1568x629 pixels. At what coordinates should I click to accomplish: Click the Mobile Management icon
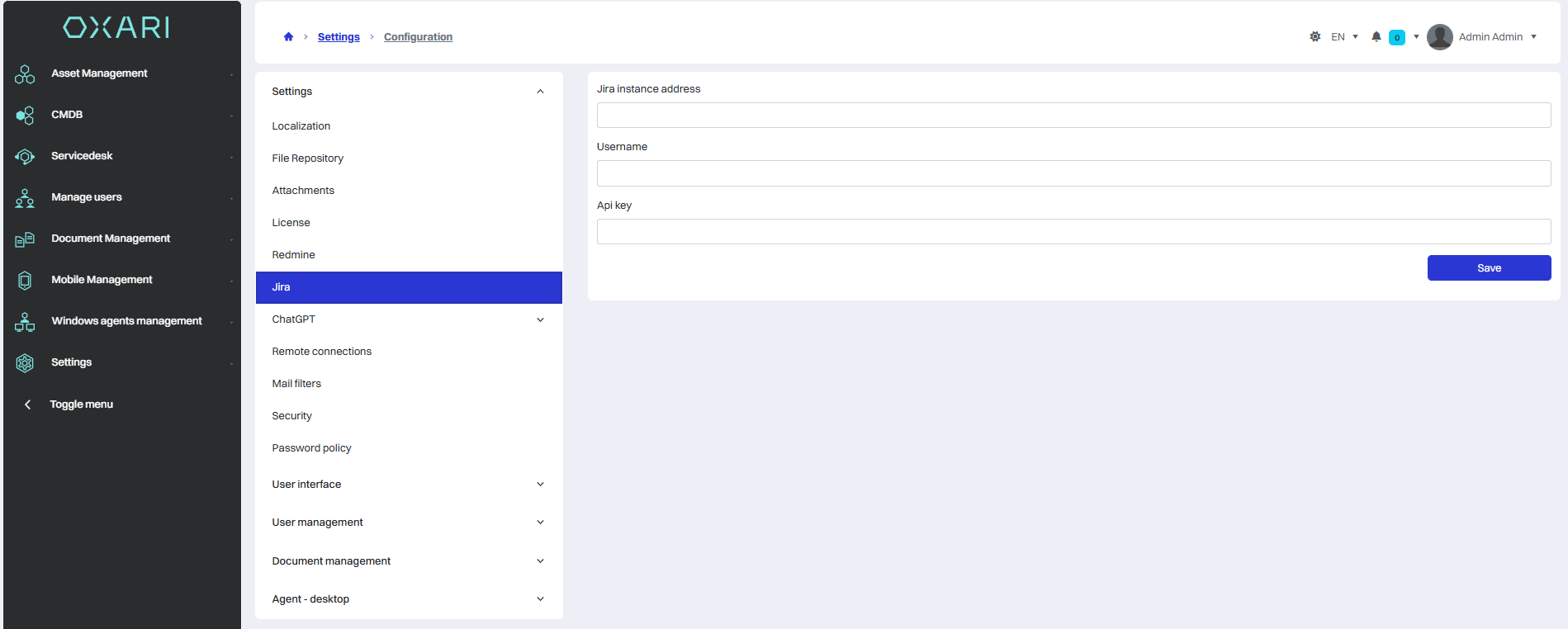click(25, 281)
